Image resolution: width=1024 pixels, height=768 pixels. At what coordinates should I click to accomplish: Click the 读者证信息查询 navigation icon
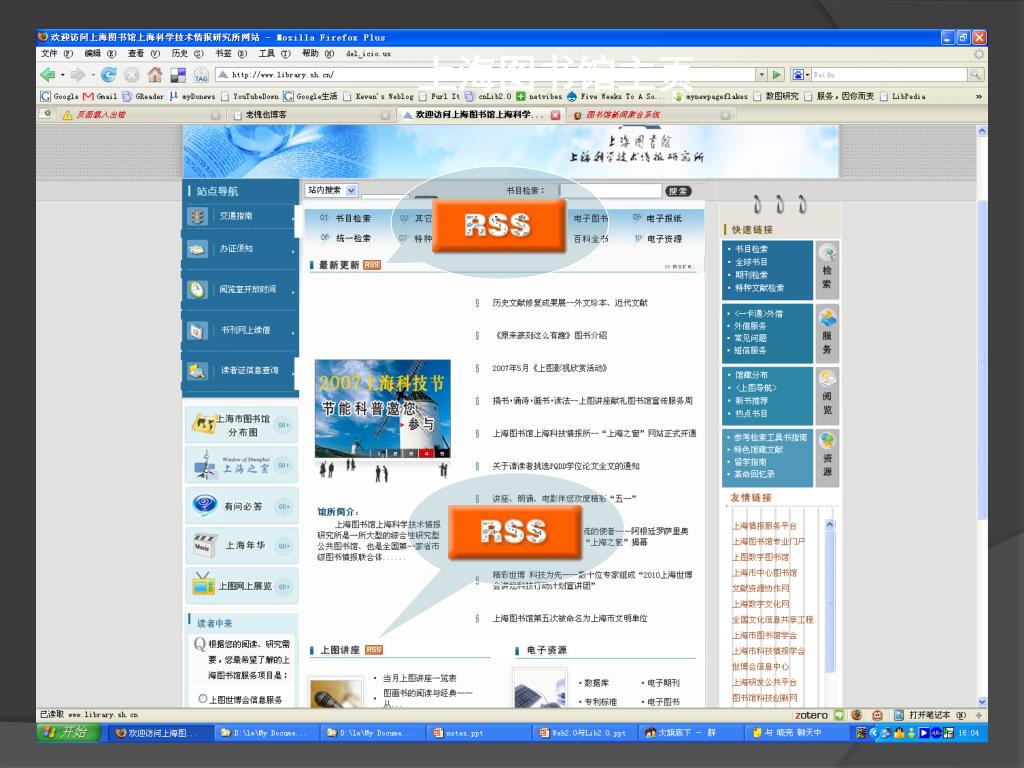click(x=197, y=371)
